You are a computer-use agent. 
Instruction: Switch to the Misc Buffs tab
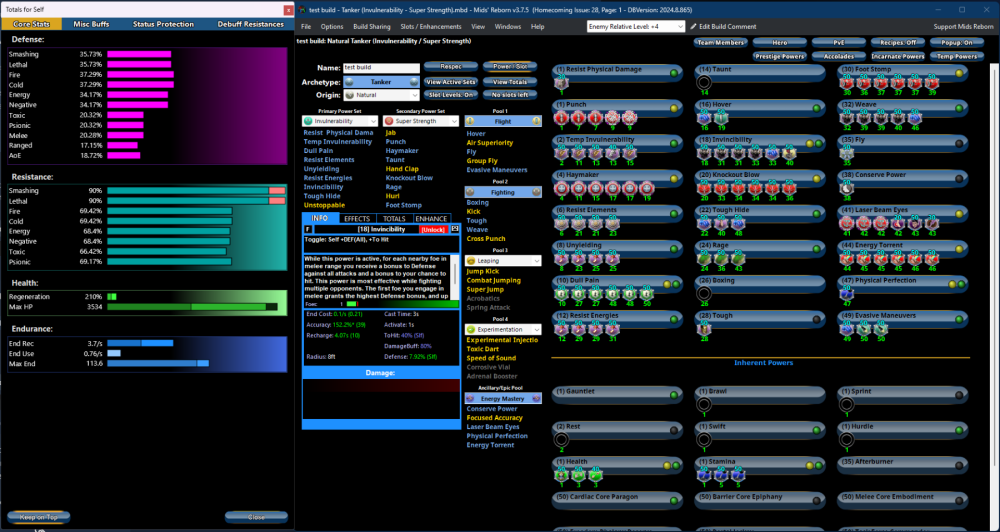(x=91, y=24)
